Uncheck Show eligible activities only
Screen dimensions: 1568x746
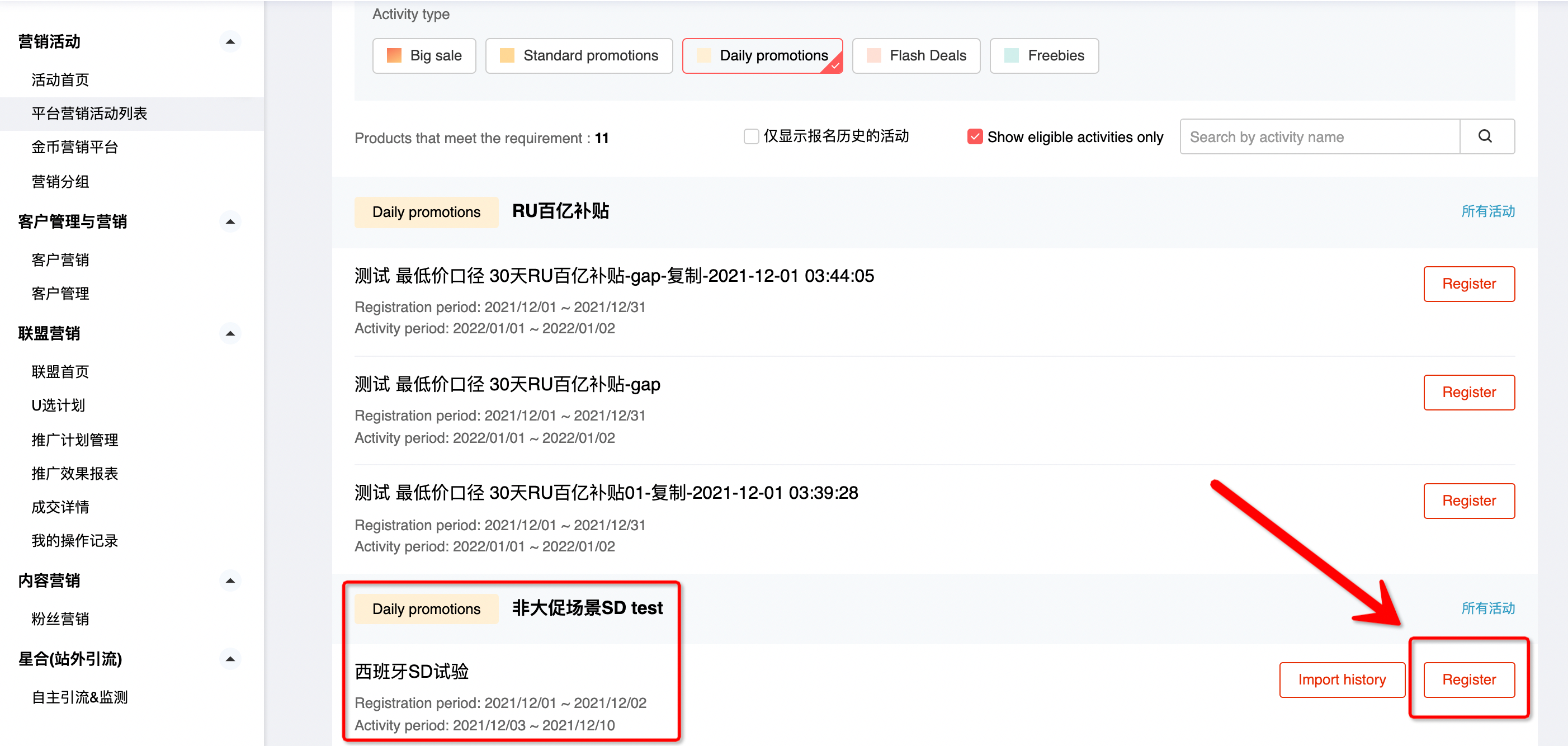coord(975,136)
